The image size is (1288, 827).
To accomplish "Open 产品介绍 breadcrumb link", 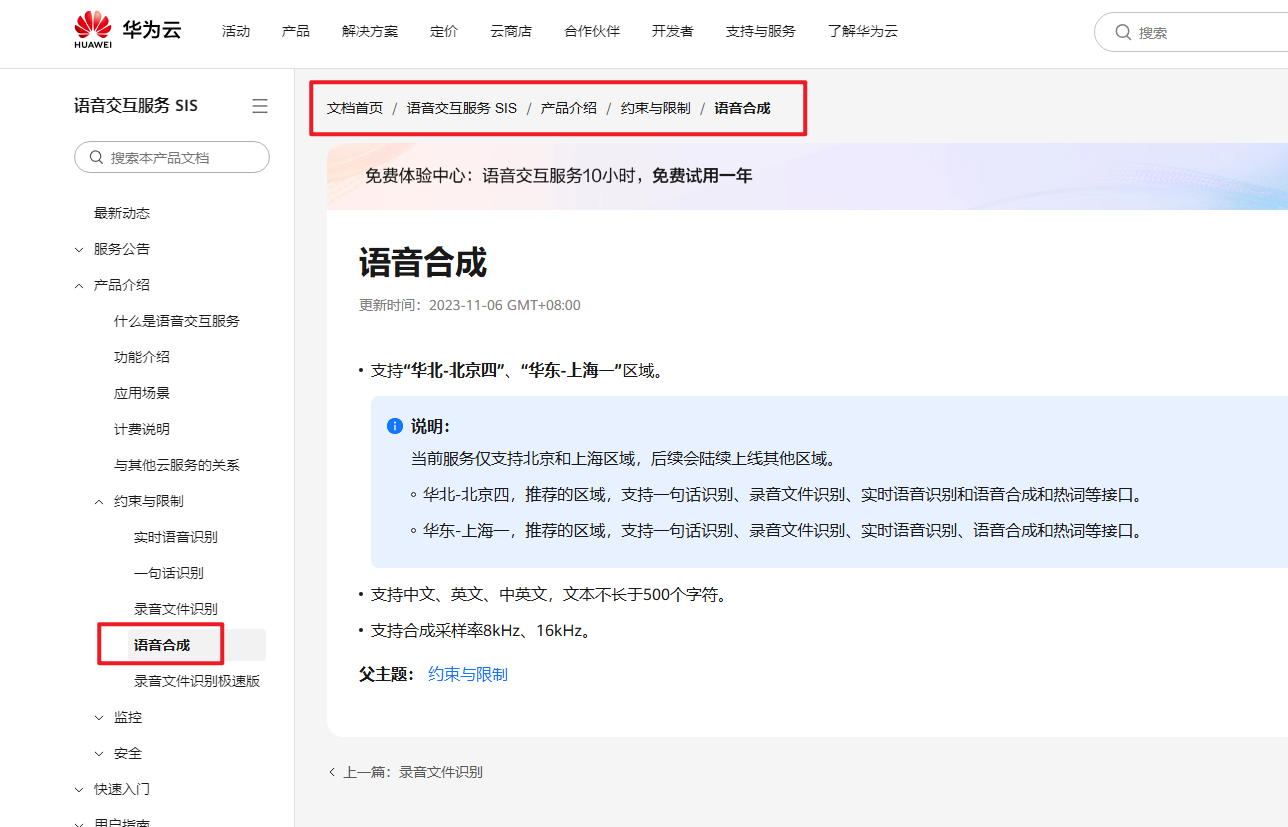I will coord(569,108).
